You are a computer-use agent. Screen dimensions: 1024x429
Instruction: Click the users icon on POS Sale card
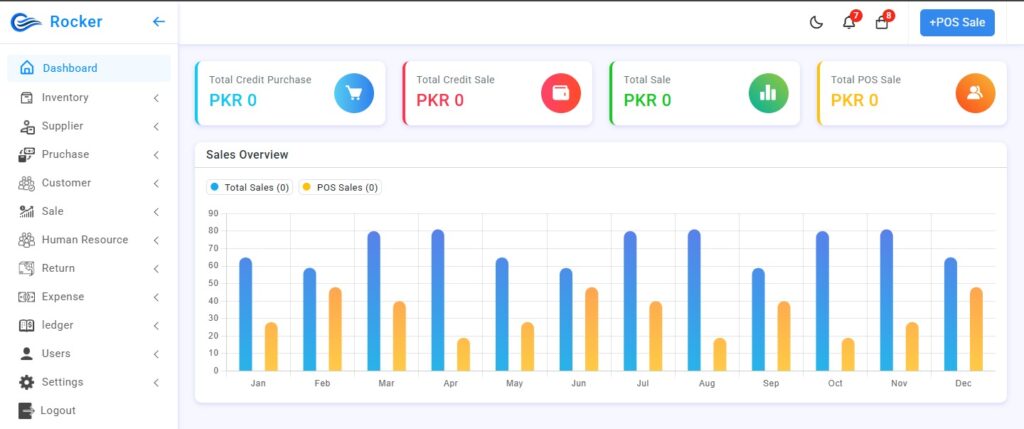click(x=975, y=93)
